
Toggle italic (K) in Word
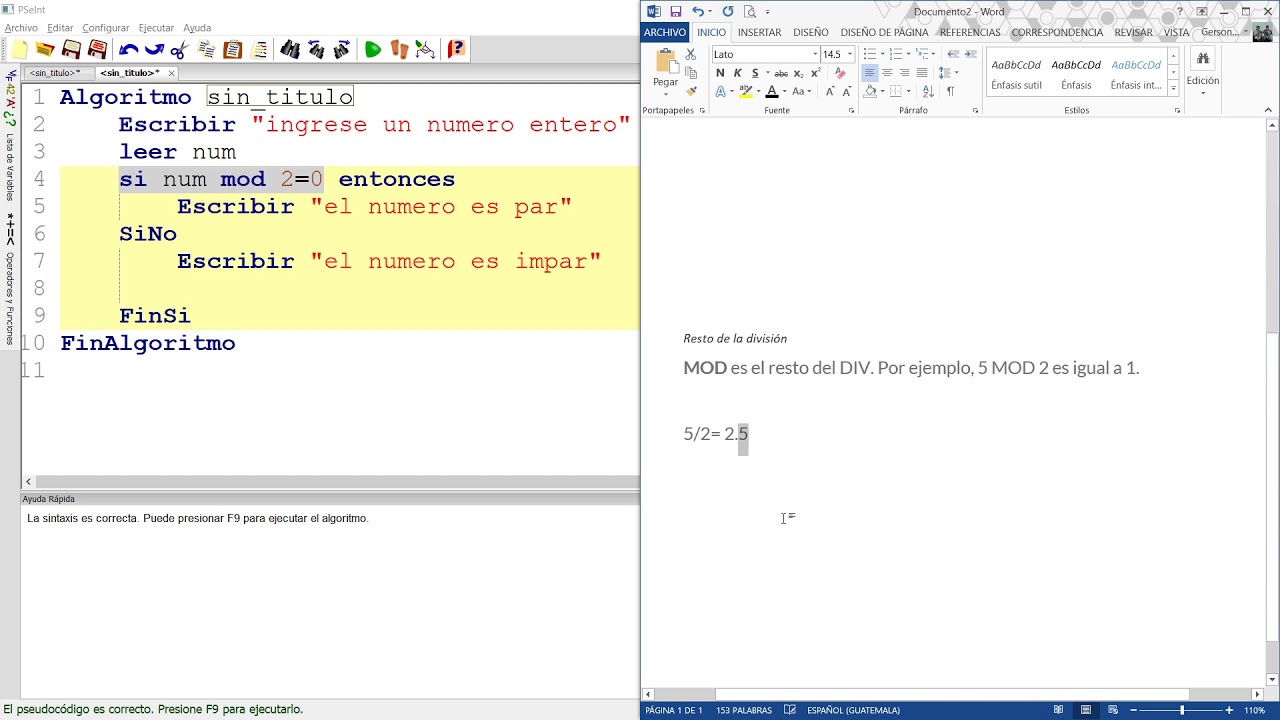[x=738, y=73]
